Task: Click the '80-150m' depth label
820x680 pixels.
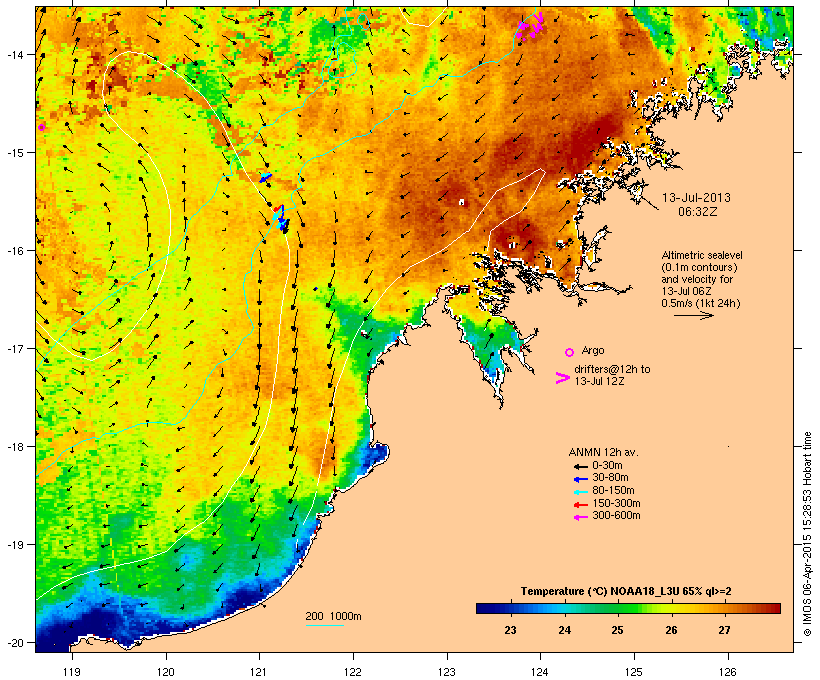Action: click(613, 491)
